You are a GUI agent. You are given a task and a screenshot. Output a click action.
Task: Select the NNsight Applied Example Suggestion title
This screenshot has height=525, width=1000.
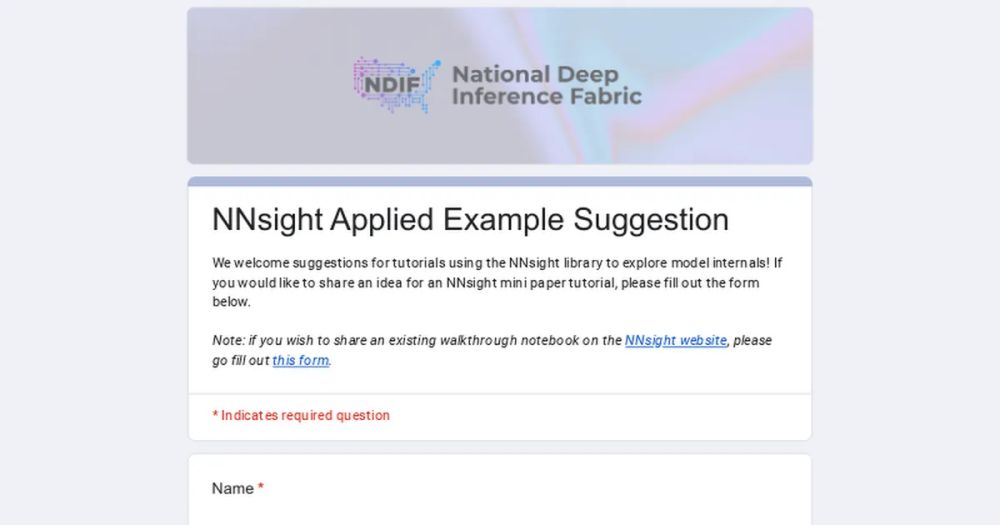(x=470, y=219)
